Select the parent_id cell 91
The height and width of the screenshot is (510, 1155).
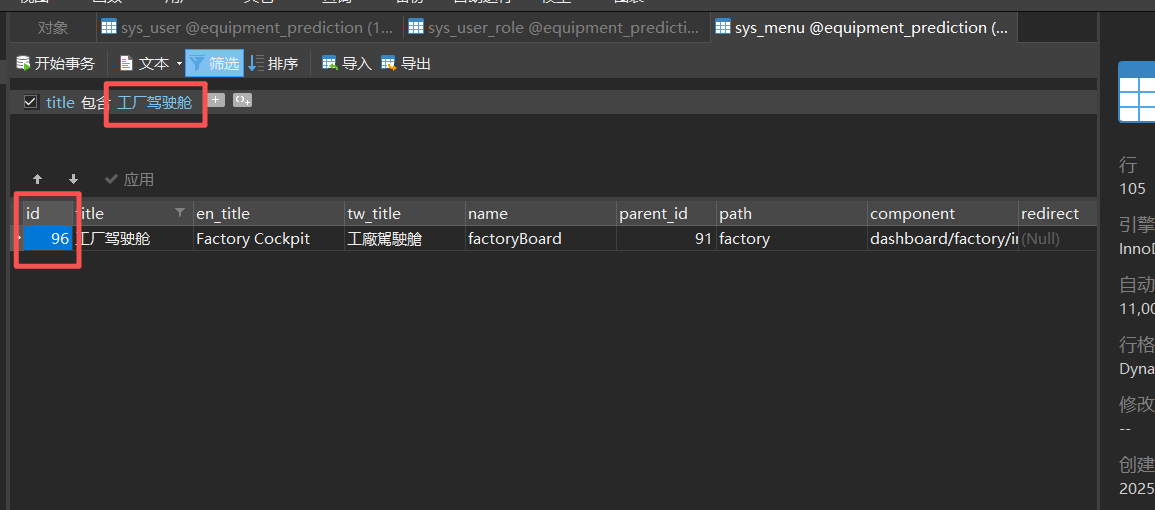pos(666,239)
